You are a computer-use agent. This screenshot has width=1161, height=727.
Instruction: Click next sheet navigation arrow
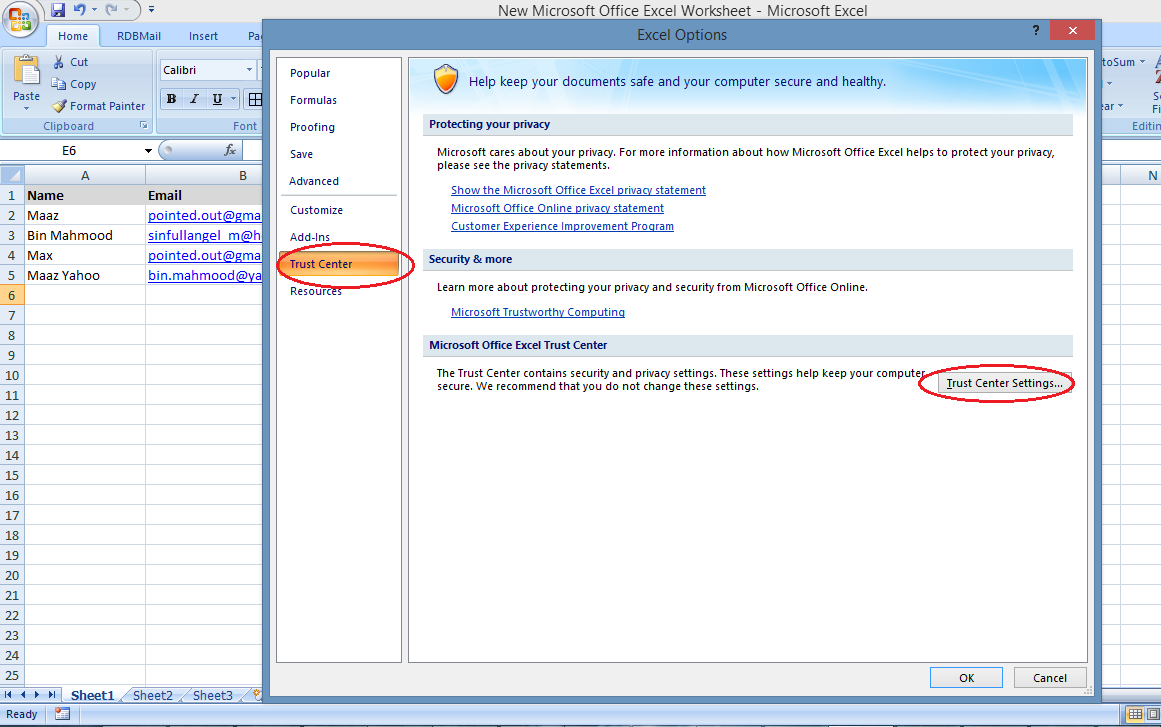pyautogui.click(x=37, y=694)
